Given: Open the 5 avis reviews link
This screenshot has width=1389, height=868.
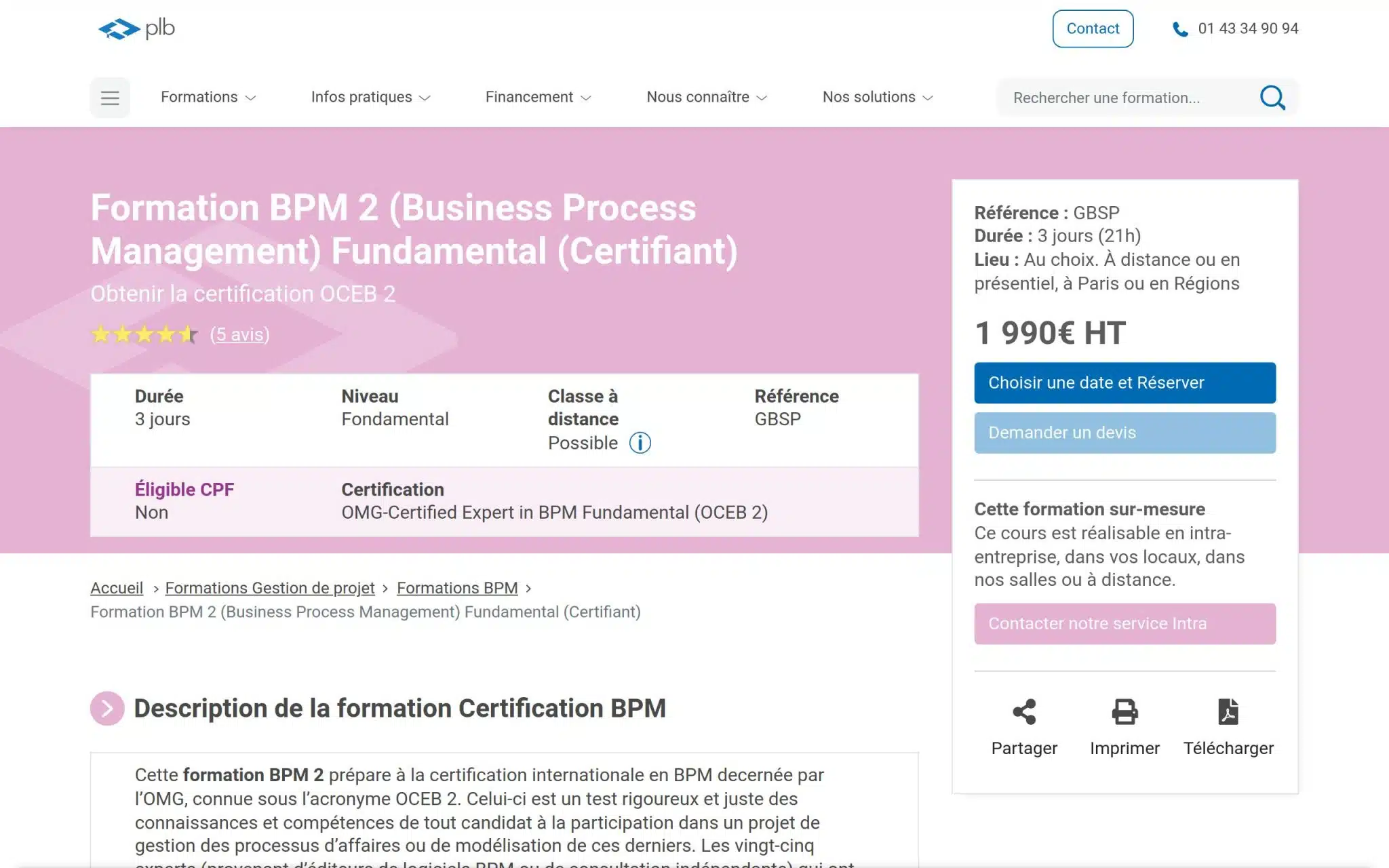Looking at the screenshot, I should (x=241, y=334).
